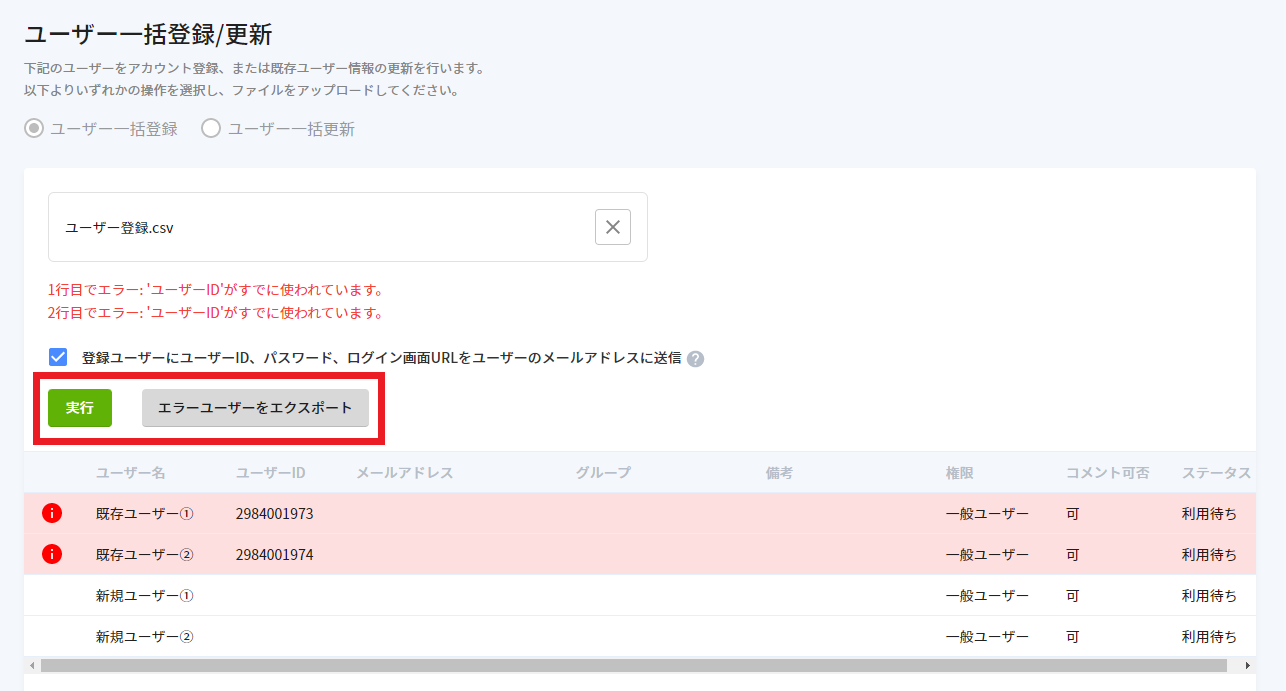Click 利用待ち status in 既存ユーザー② row
The width and height of the screenshot is (1286, 691).
click(x=1209, y=554)
